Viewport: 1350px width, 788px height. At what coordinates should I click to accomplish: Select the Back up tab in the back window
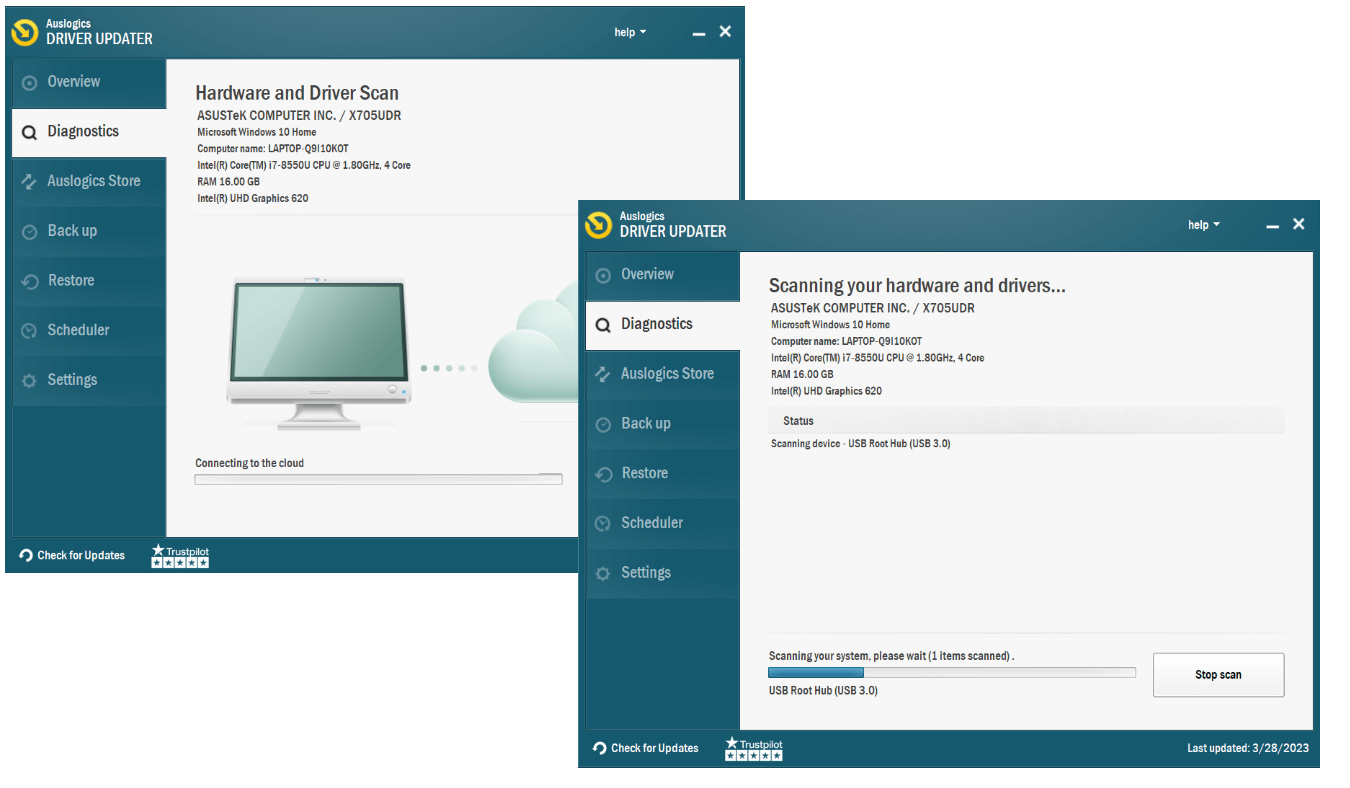click(72, 231)
